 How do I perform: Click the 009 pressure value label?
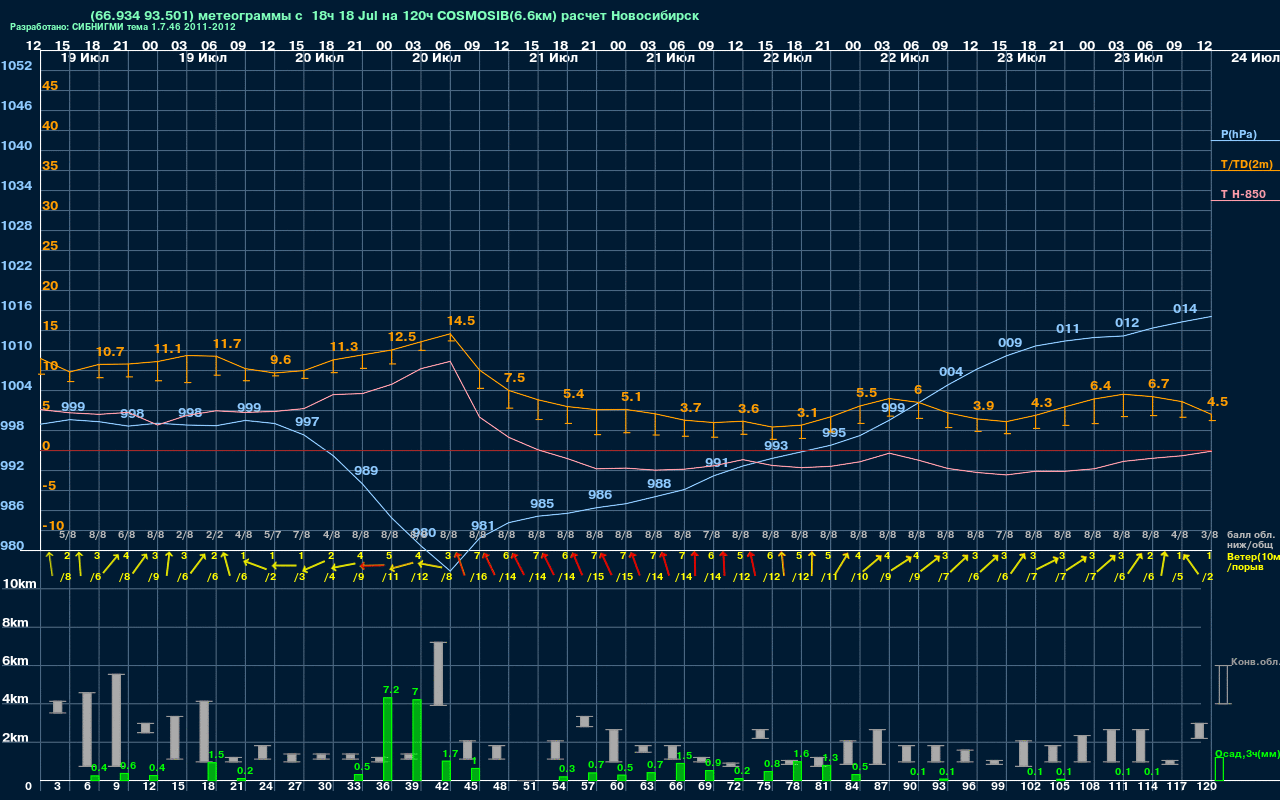(1010, 343)
